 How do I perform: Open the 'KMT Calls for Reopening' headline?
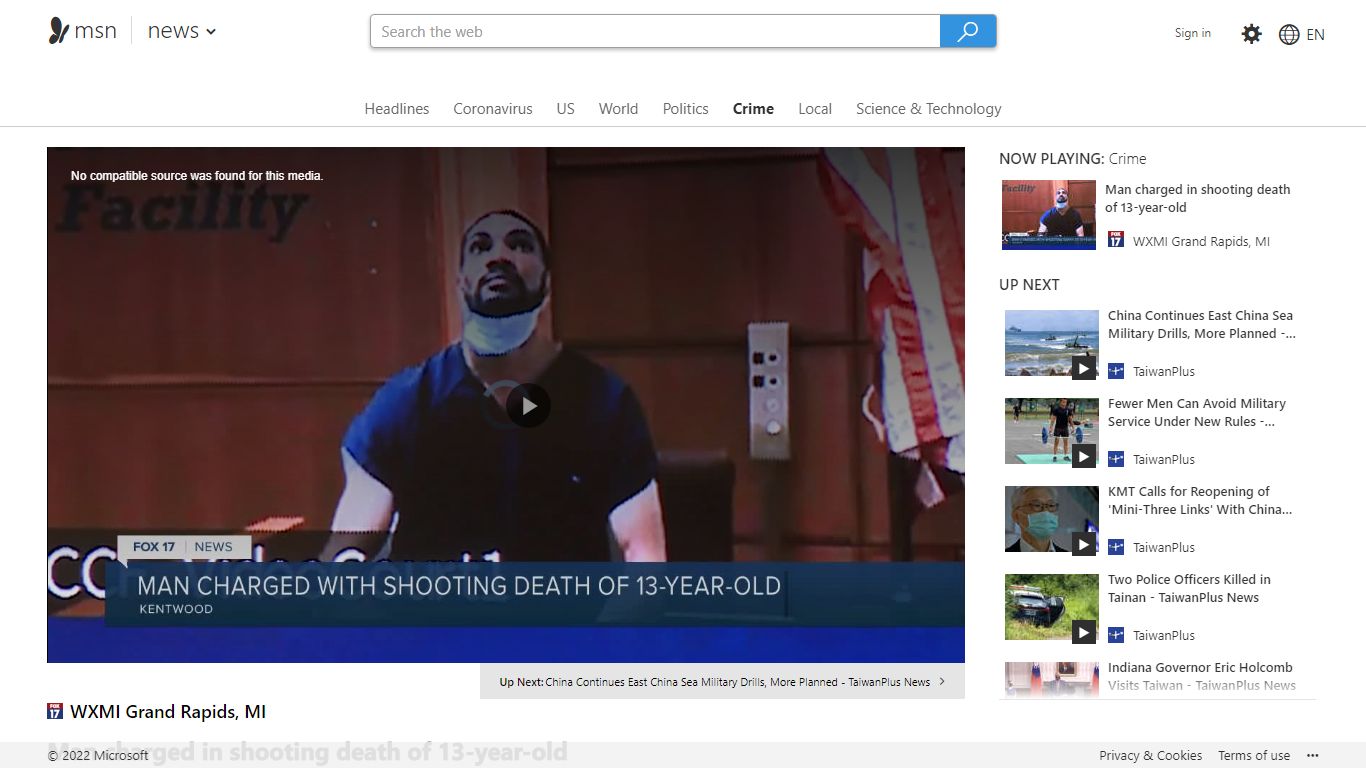1200,500
